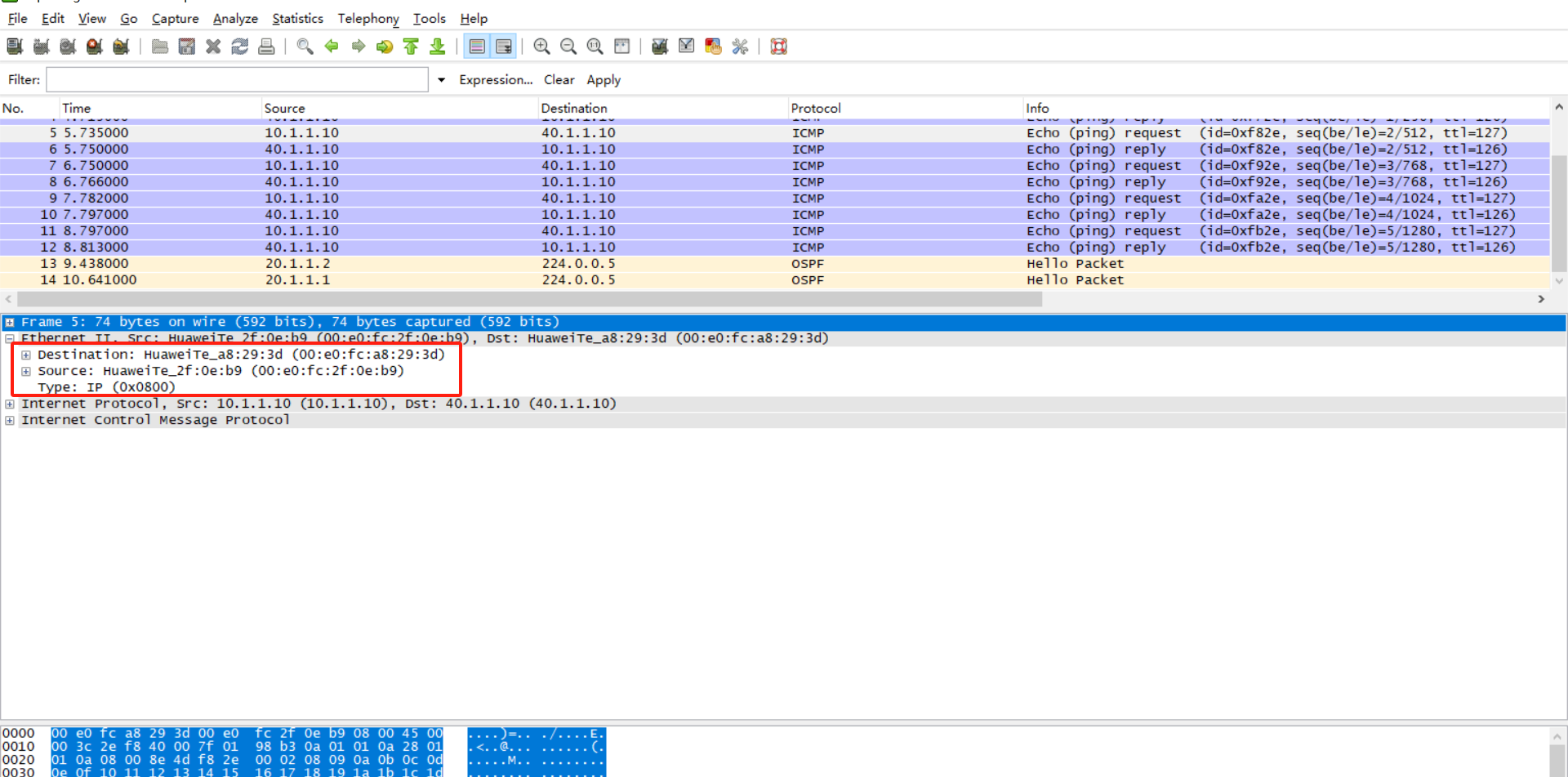Open the filter history dropdown arrow

pos(442,80)
